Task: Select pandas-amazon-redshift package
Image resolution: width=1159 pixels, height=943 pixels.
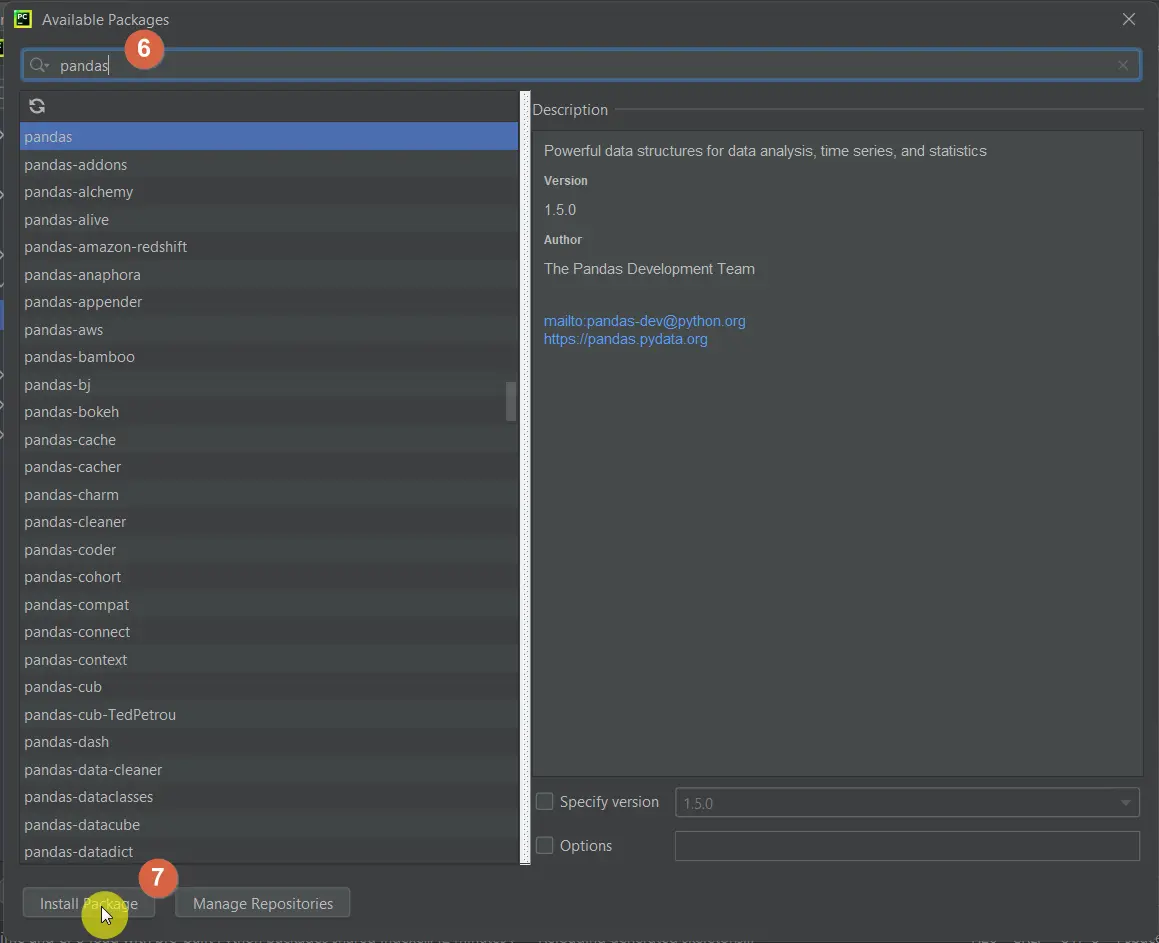Action: click(x=269, y=247)
